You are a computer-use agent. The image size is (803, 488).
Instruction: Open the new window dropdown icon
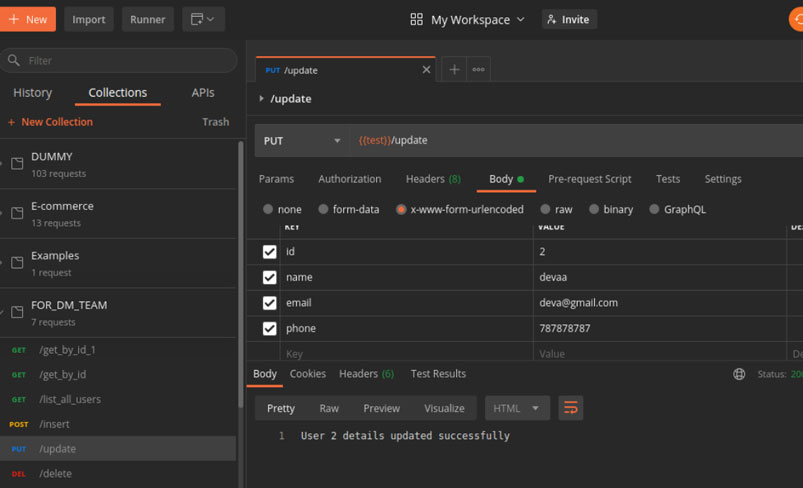point(203,19)
